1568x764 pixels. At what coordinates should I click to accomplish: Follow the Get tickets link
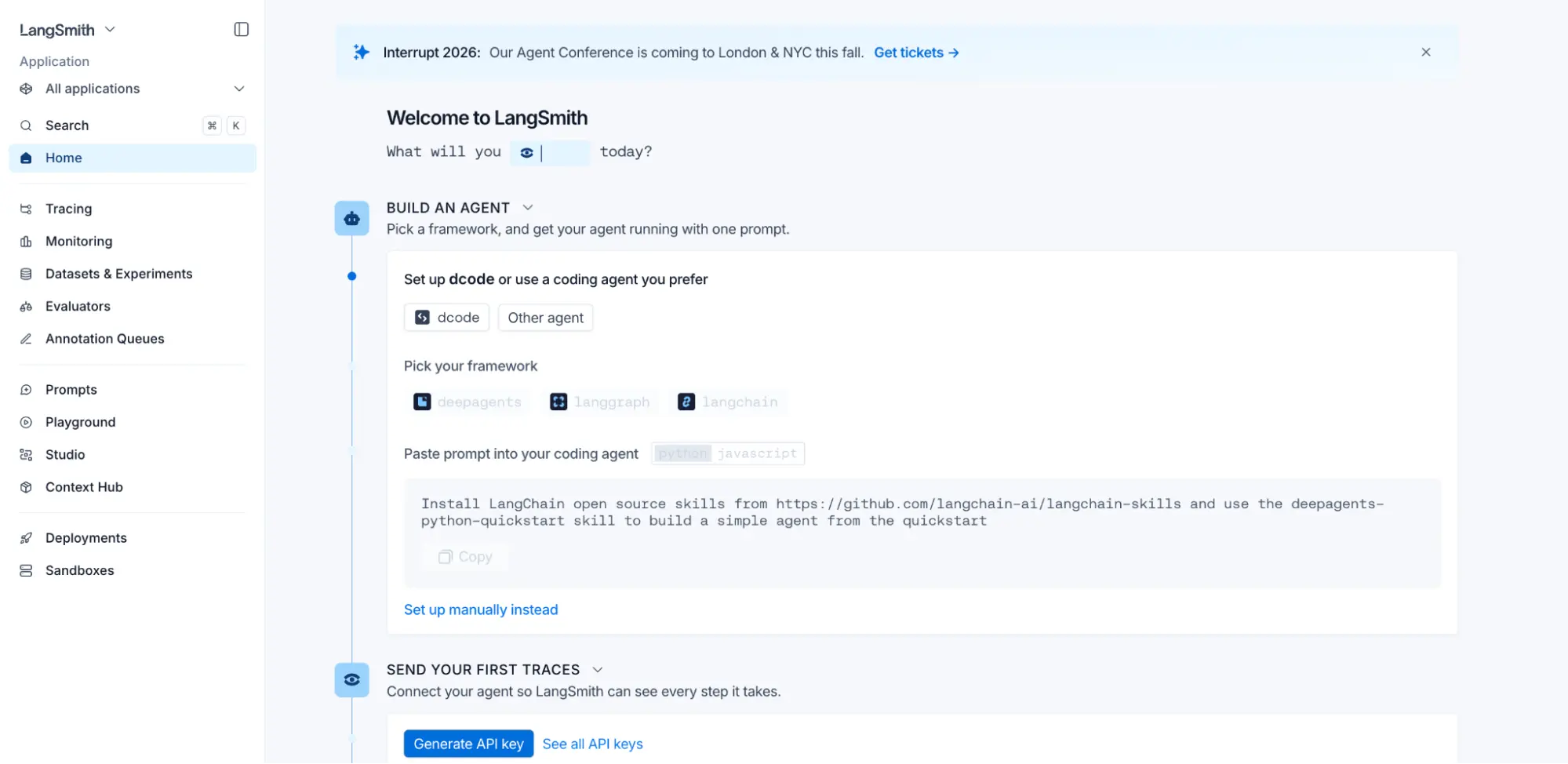pos(916,53)
